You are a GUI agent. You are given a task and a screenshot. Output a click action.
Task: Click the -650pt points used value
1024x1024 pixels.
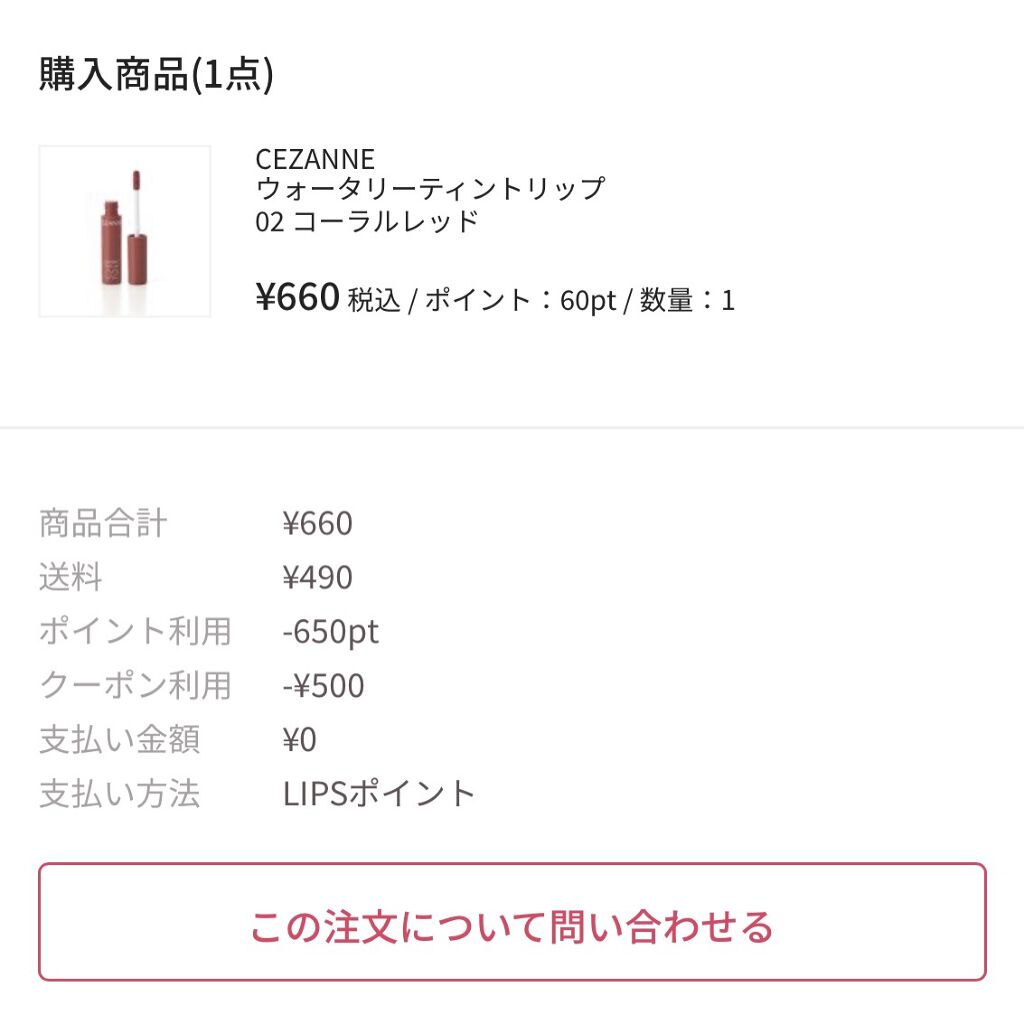pos(330,631)
